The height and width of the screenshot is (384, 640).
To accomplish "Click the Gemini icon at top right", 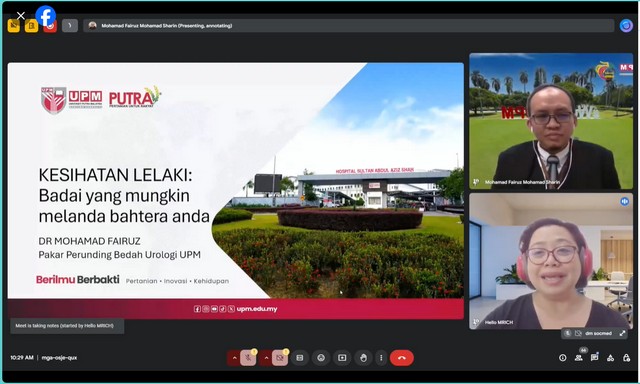I will 626,26.
